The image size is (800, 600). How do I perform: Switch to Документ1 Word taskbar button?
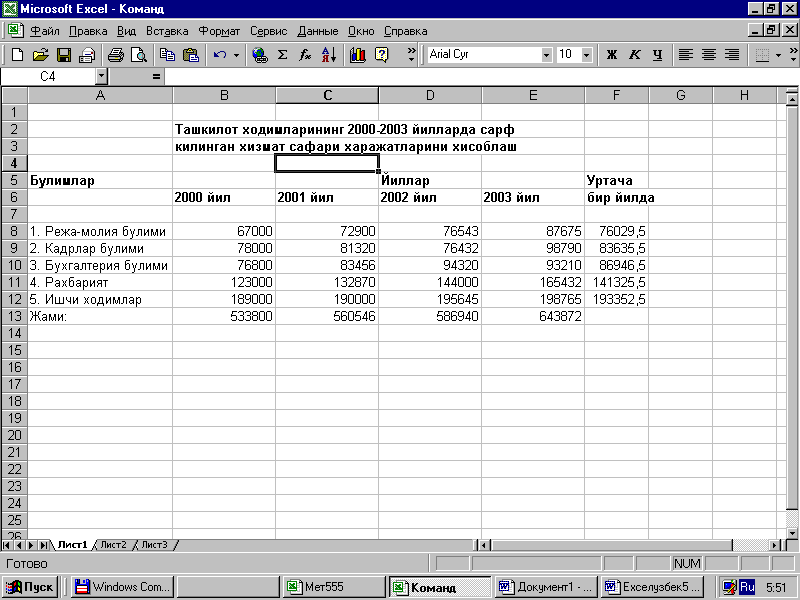tap(545, 587)
